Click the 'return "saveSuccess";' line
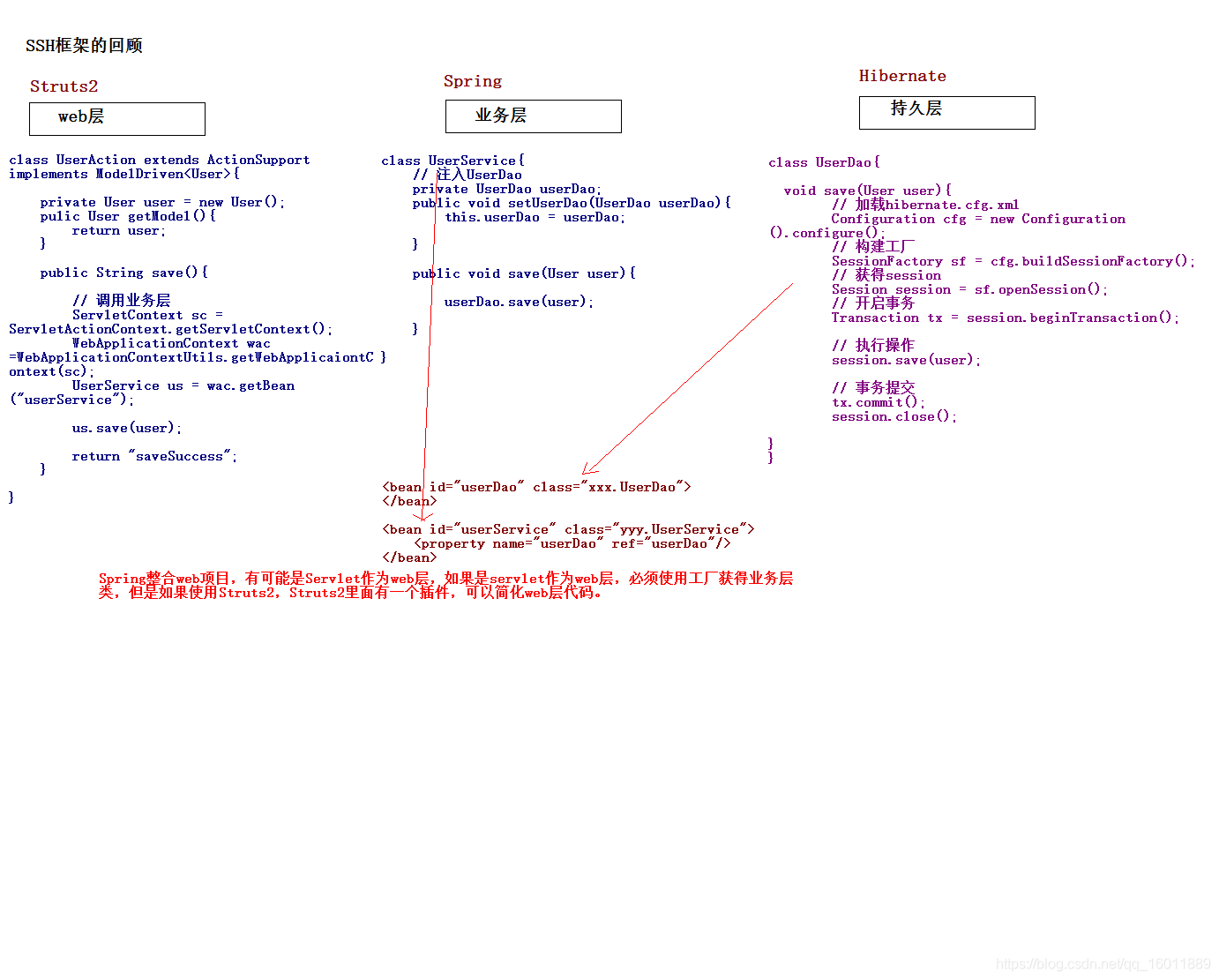 click(154, 456)
